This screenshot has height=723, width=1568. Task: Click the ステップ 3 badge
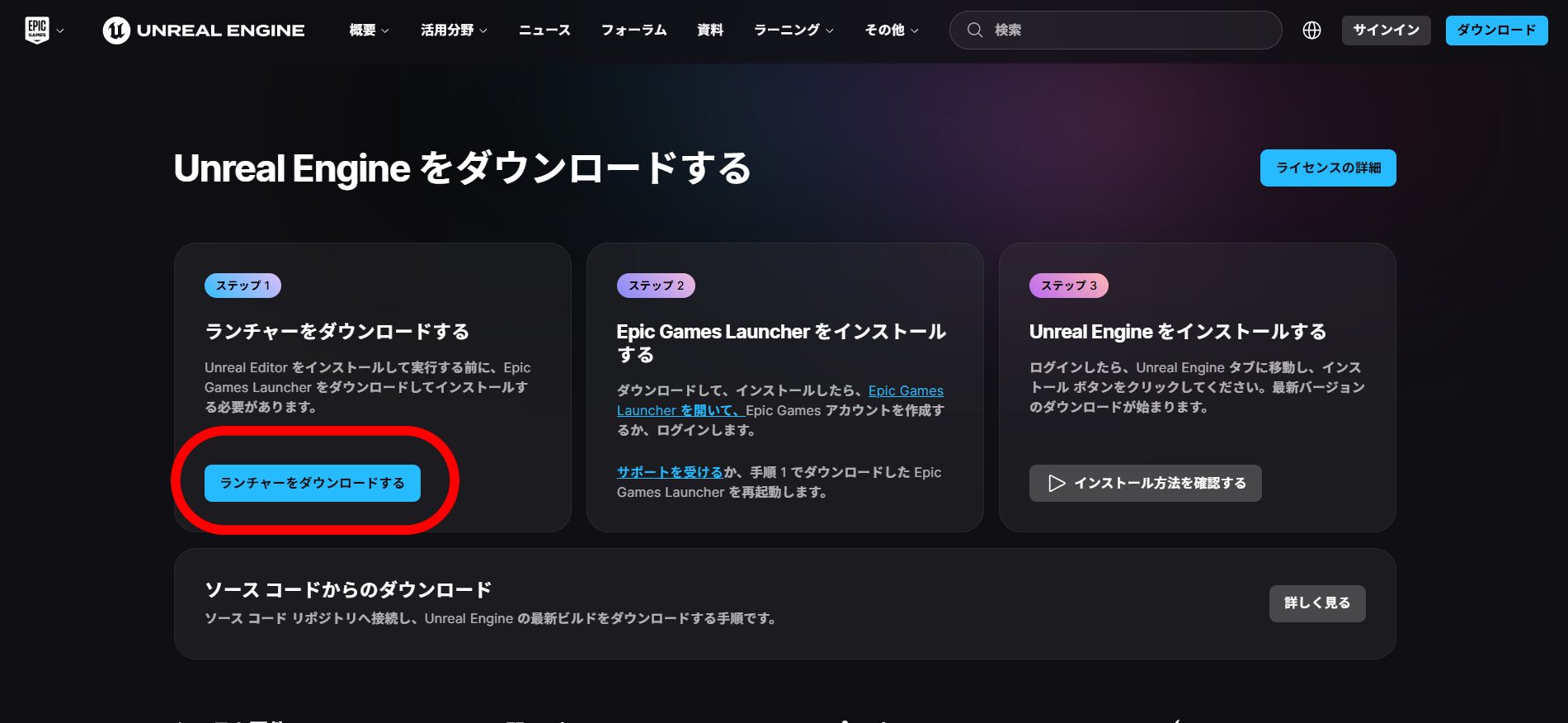tap(1068, 286)
